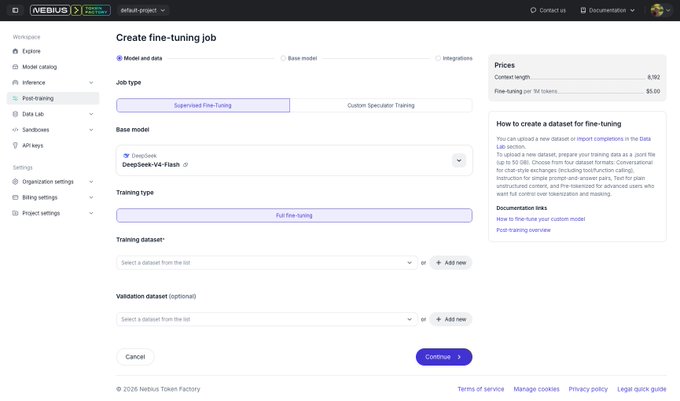Expand Organization settings chevron
680x401 pixels.
(91, 182)
